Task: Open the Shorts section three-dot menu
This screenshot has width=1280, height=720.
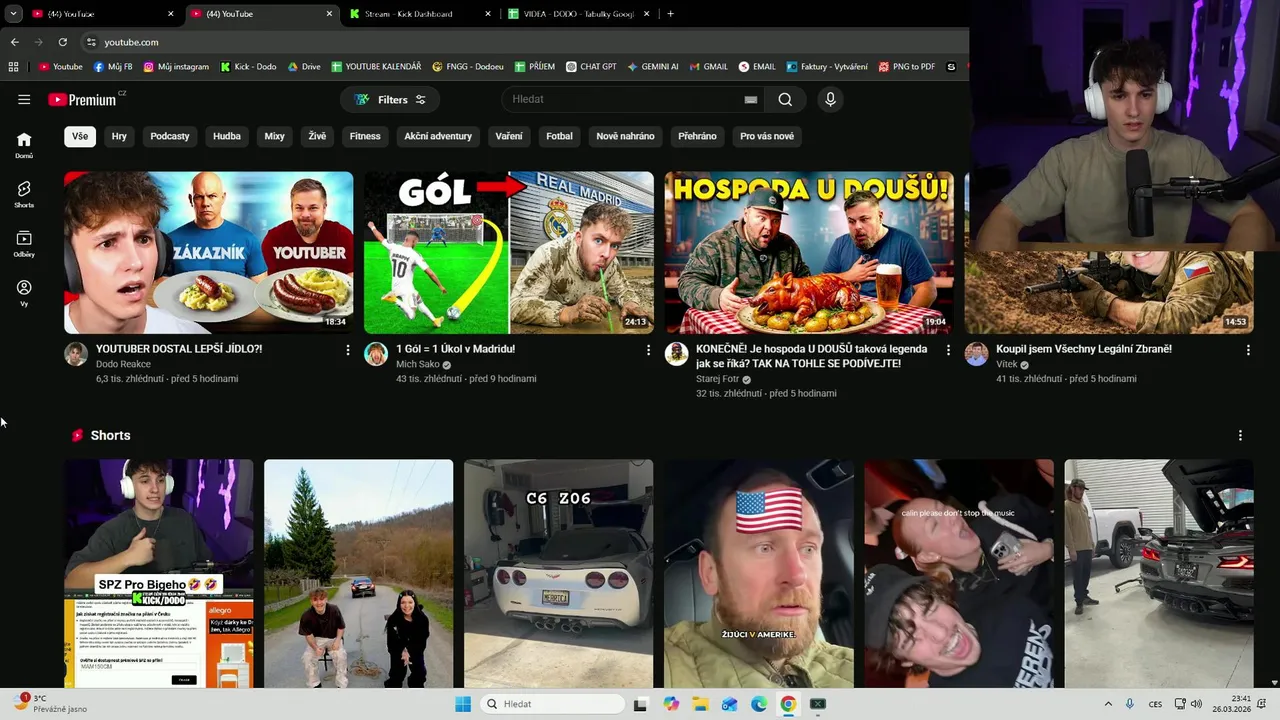Action: (1240, 435)
